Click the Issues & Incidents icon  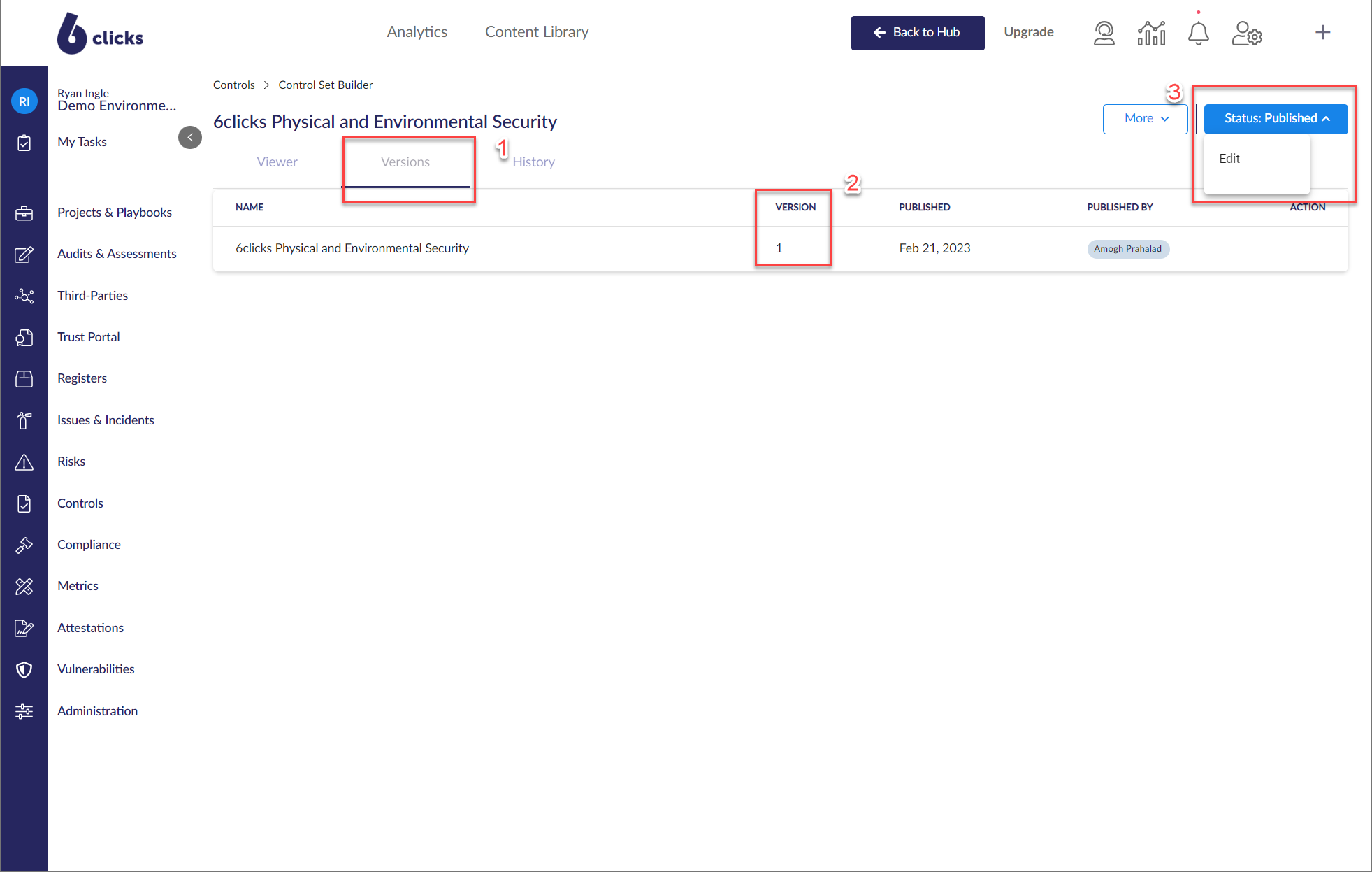pos(24,420)
